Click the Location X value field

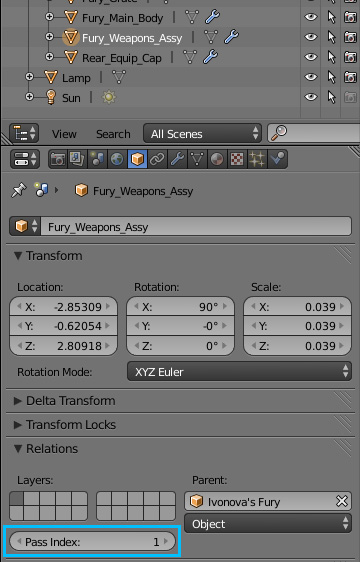click(63, 307)
